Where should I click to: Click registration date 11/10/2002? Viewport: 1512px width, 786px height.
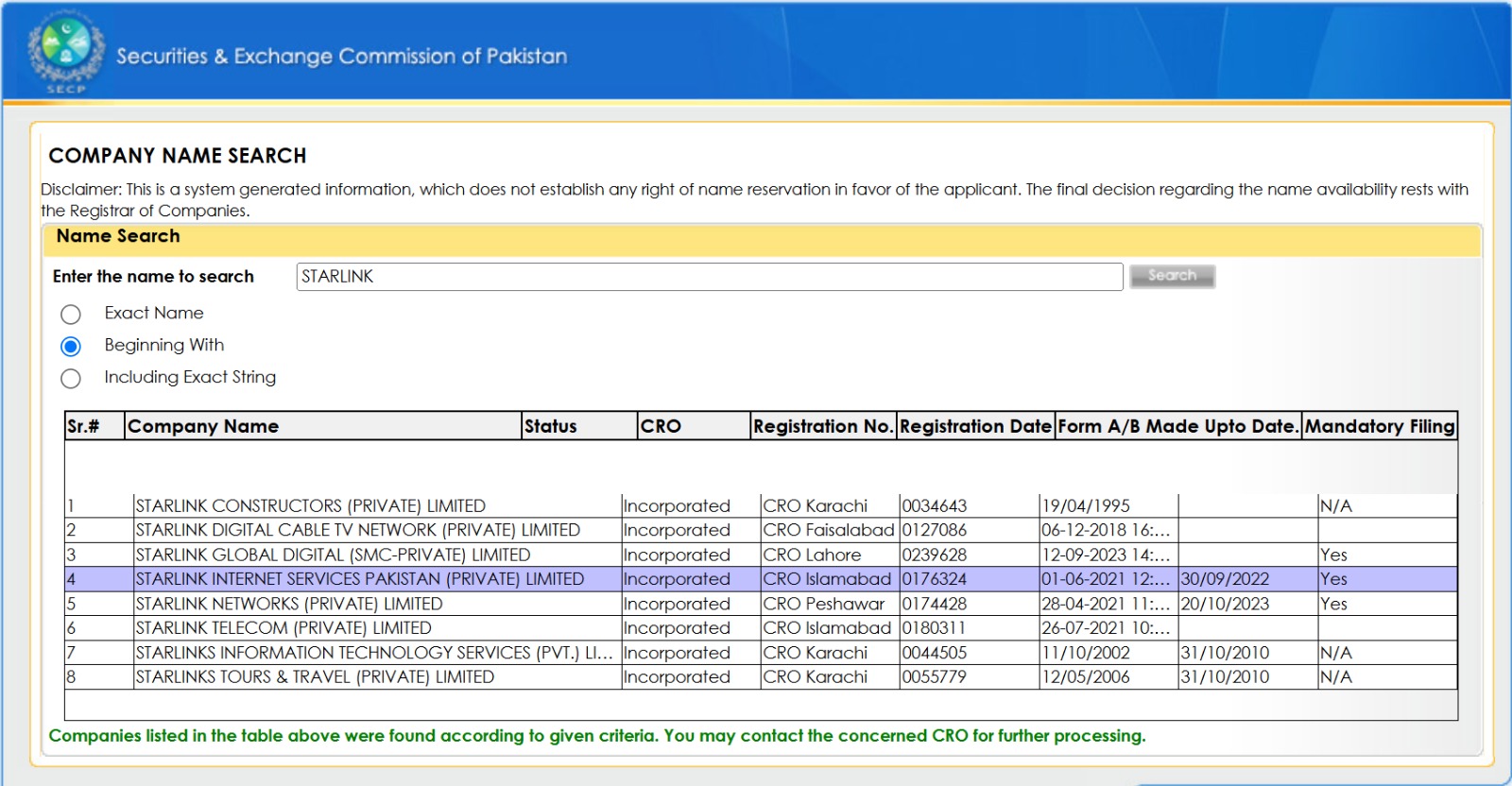tap(1085, 653)
